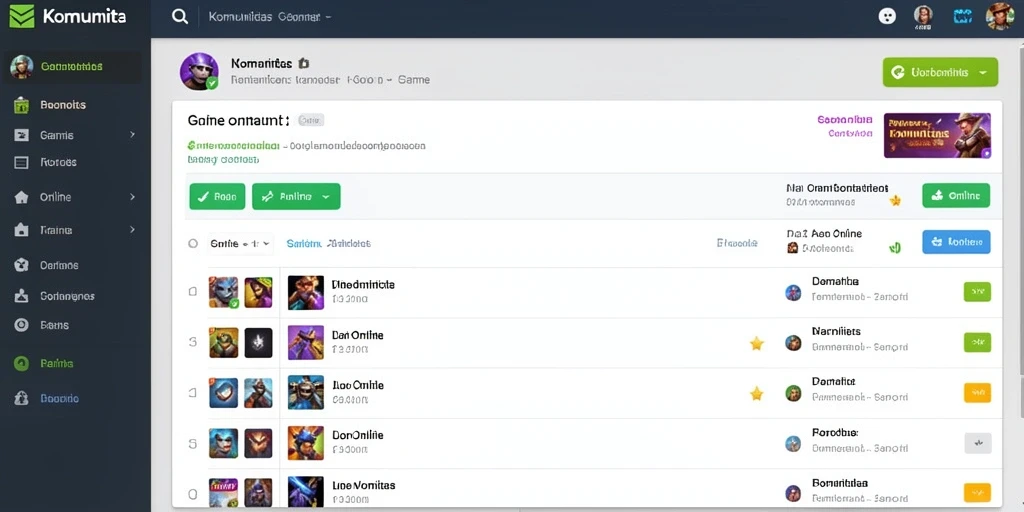
Task: Open the Dan Online game thumbnail
Action: [x=306, y=342]
